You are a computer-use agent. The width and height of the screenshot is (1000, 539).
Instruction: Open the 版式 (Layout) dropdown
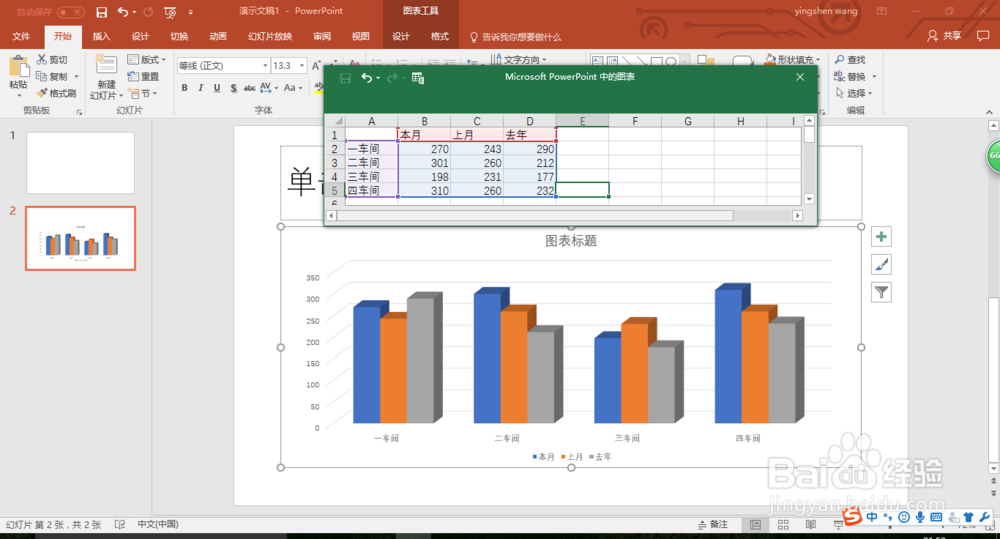(x=147, y=59)
